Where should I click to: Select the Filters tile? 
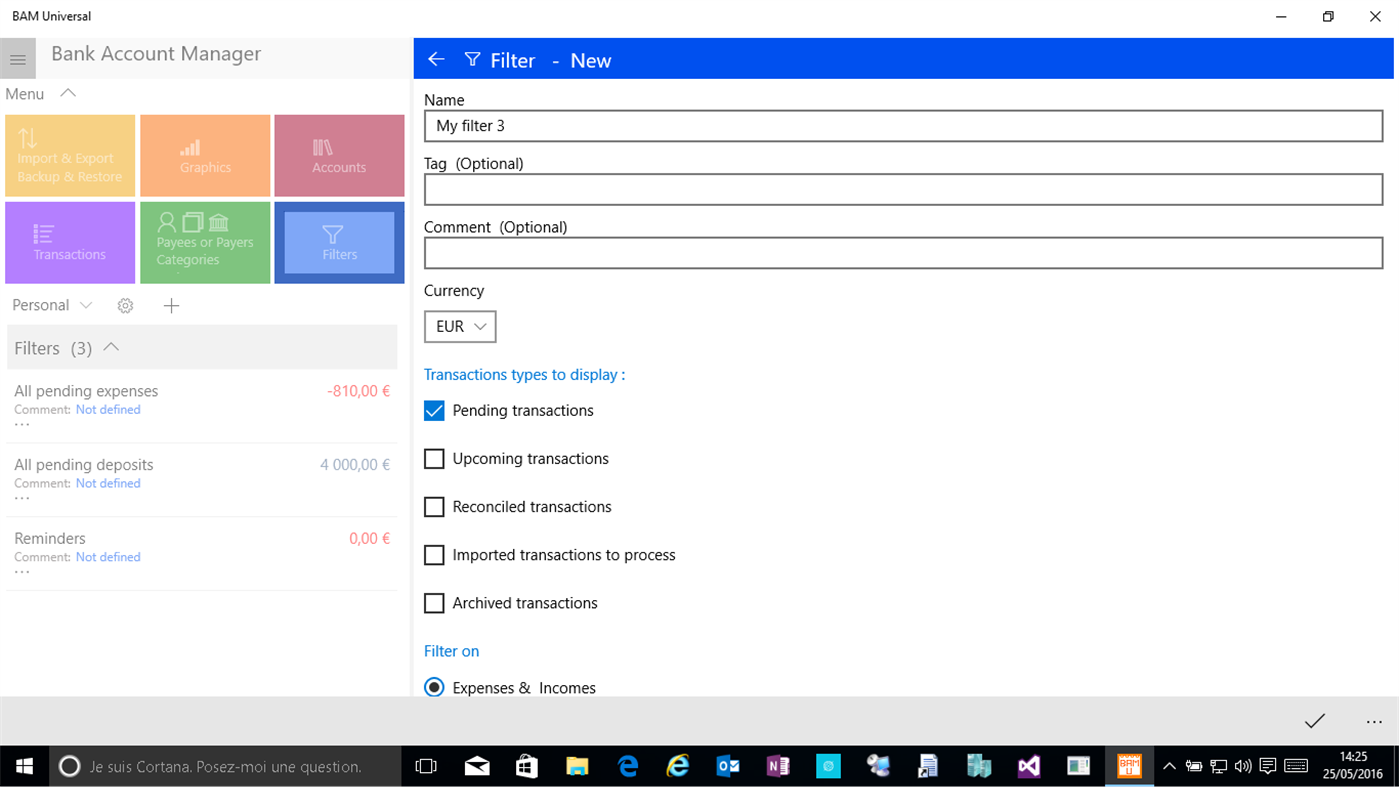click(338, 242)
